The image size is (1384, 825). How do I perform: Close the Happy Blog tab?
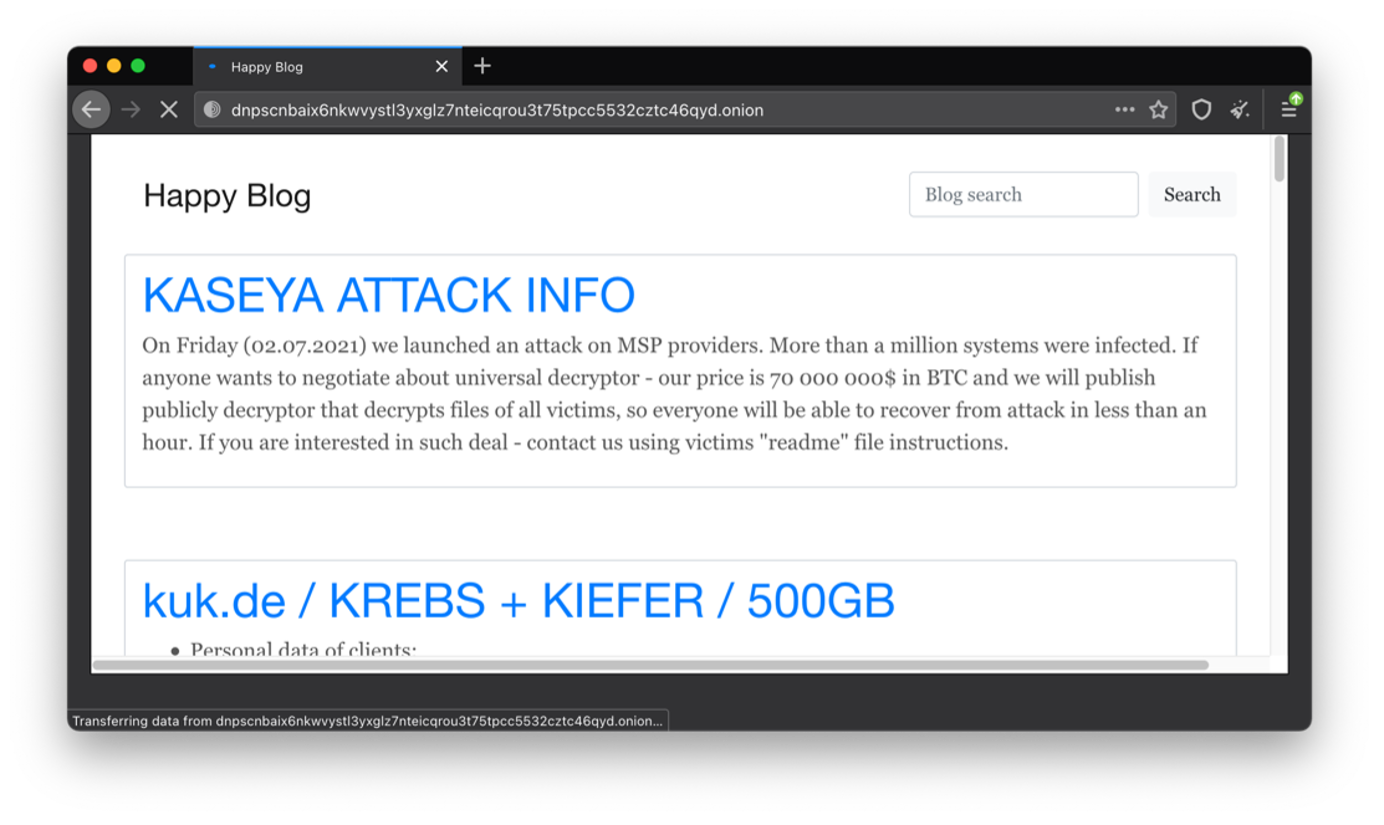pyautogui.click(x=441, y=67)
